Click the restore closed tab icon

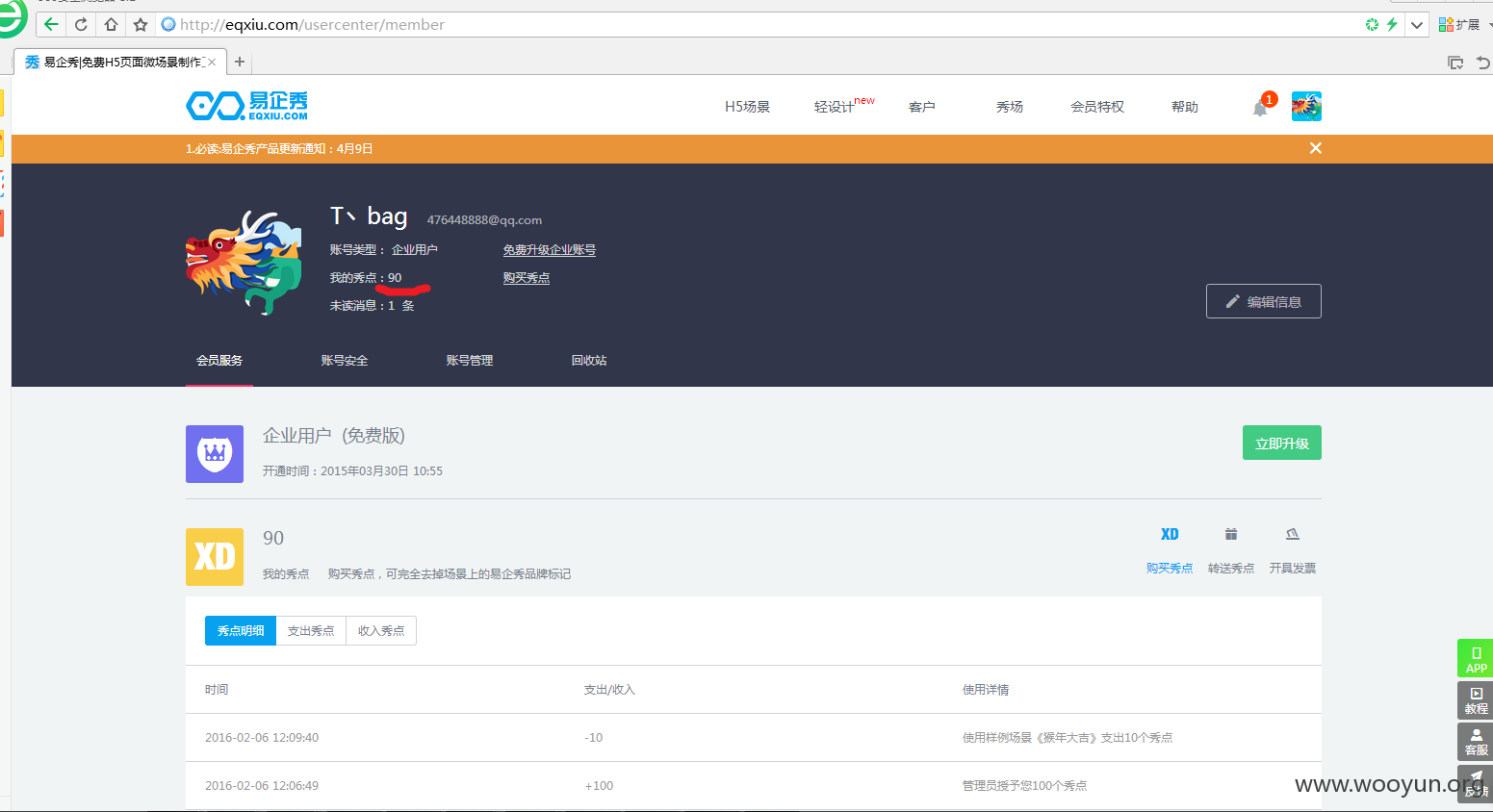(x=1483, y=63)
